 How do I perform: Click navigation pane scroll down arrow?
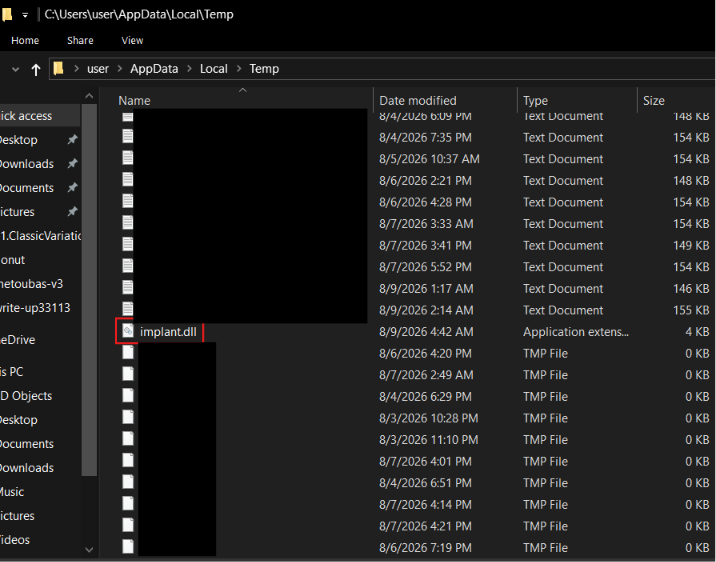click(x=90, y=549)
